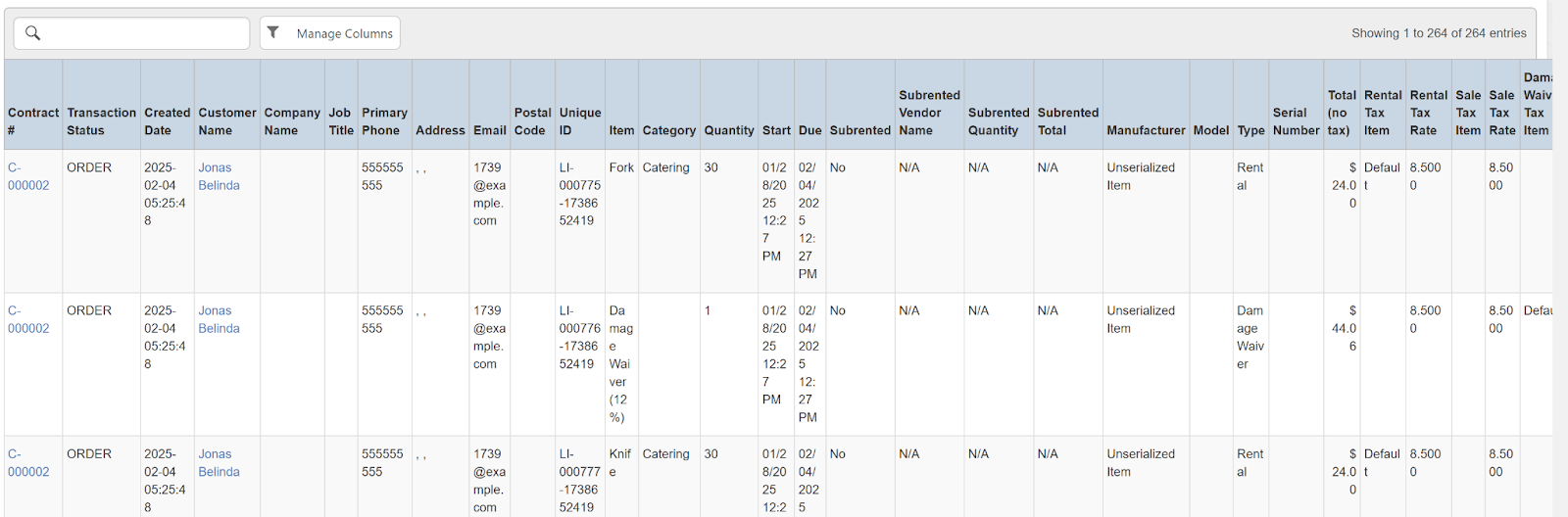1568x517 pixels.
Task: Open contract C-000002 in the Fork row
Action: [x=28, y=176]
